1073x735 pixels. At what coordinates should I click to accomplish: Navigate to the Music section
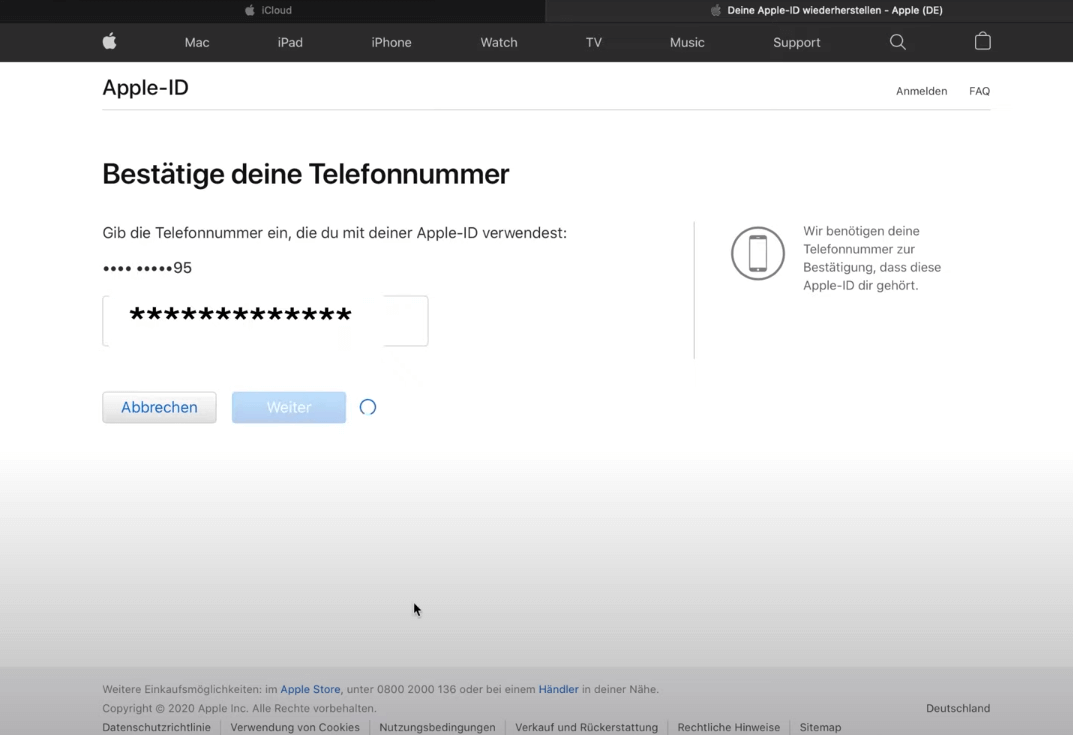click(x=687, y=42)
